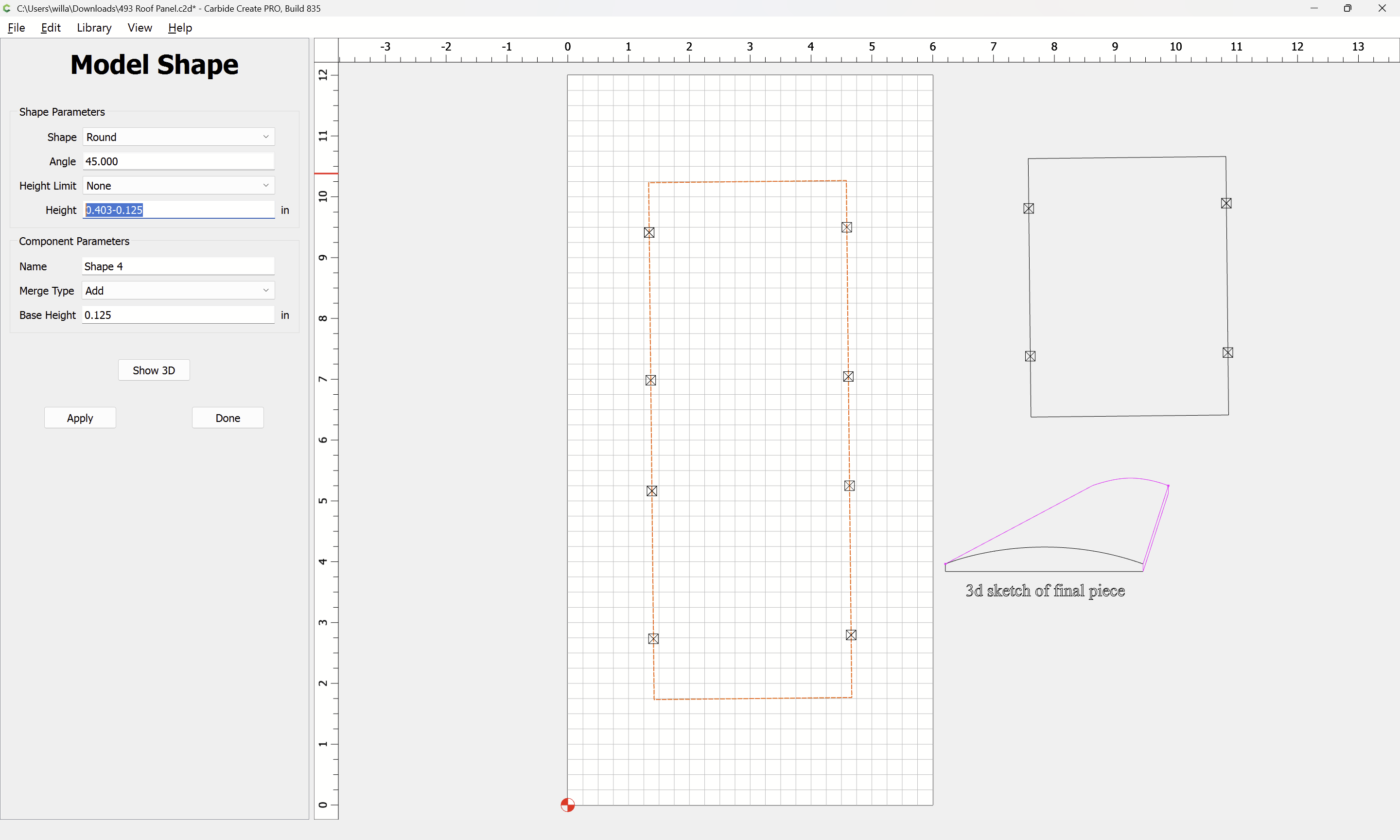Click the Height input field
The width and height of the screenshot is (1400, 840).
tap(178, 210)
